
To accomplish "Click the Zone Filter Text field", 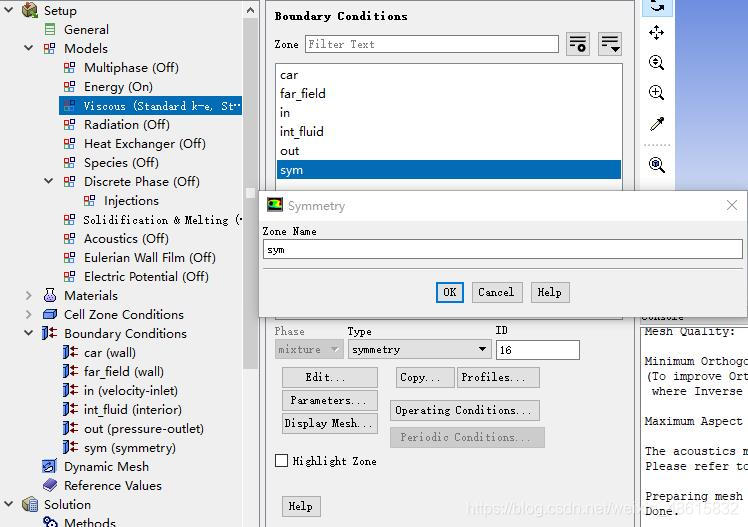I will click(431, 44).
